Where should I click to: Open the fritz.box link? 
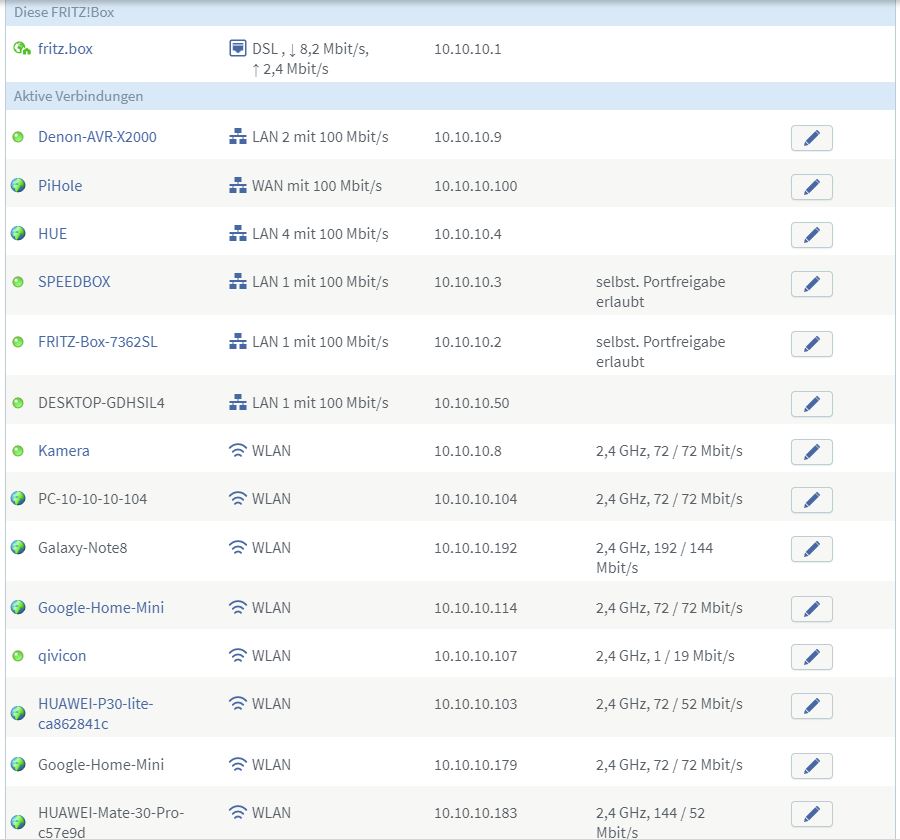(65, 49)
